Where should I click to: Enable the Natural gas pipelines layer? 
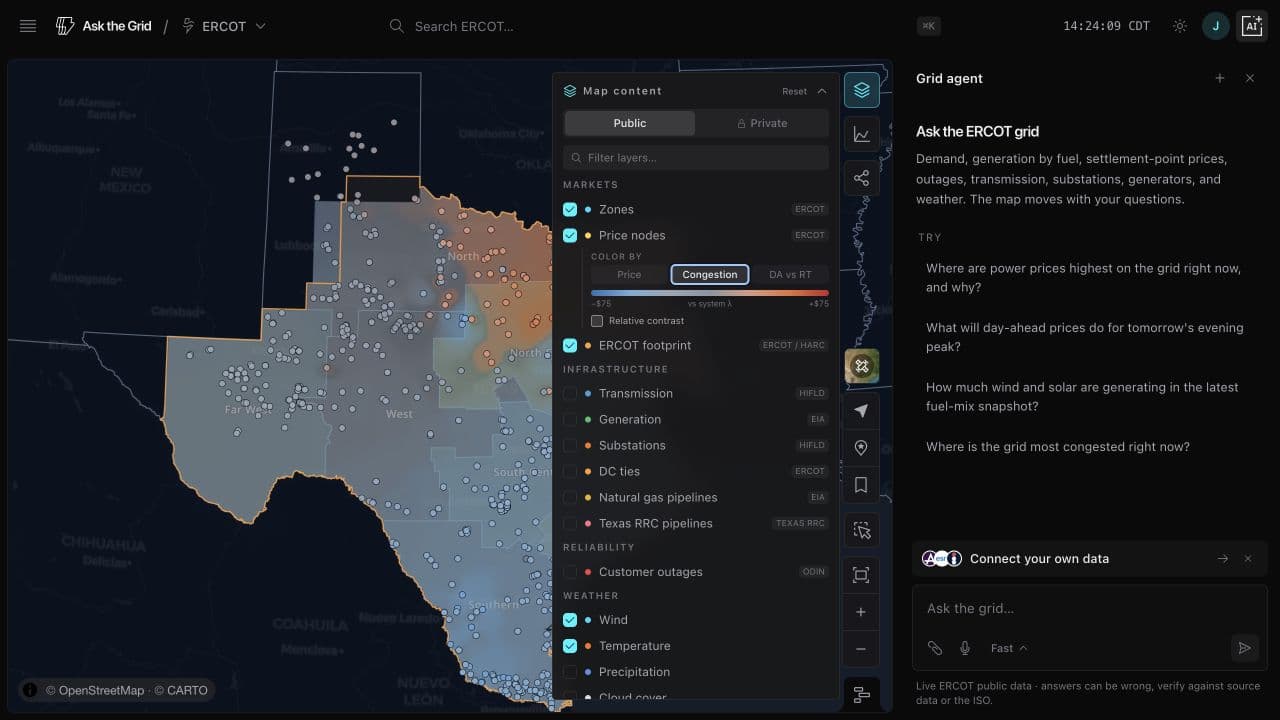coord(570,497)
